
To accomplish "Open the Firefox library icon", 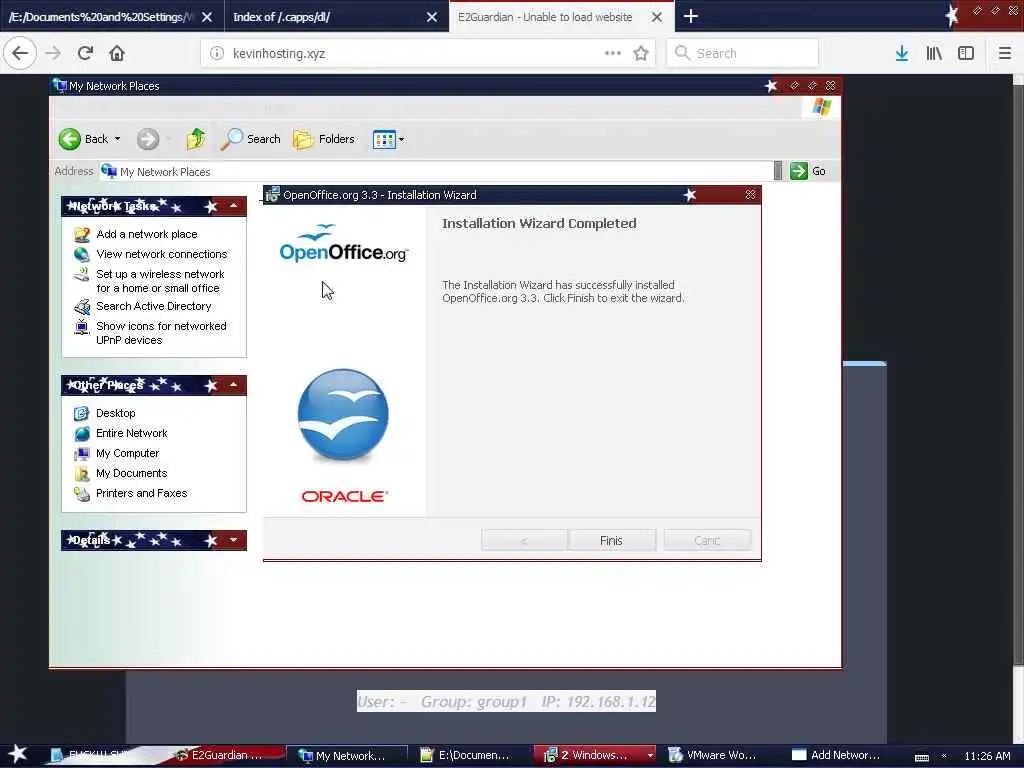I will (x=934, y=53).
